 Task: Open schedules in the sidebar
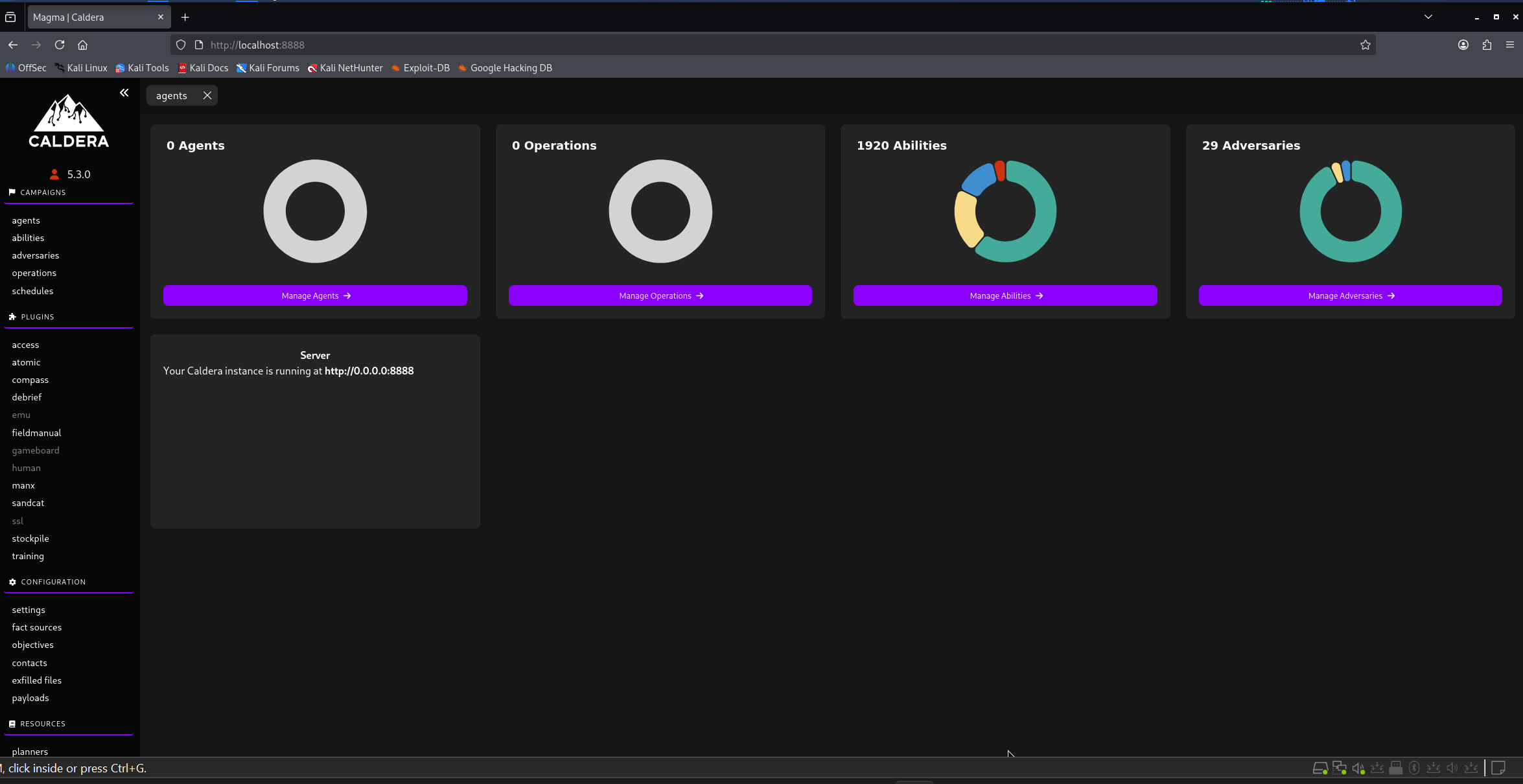(x=32, y=292)
